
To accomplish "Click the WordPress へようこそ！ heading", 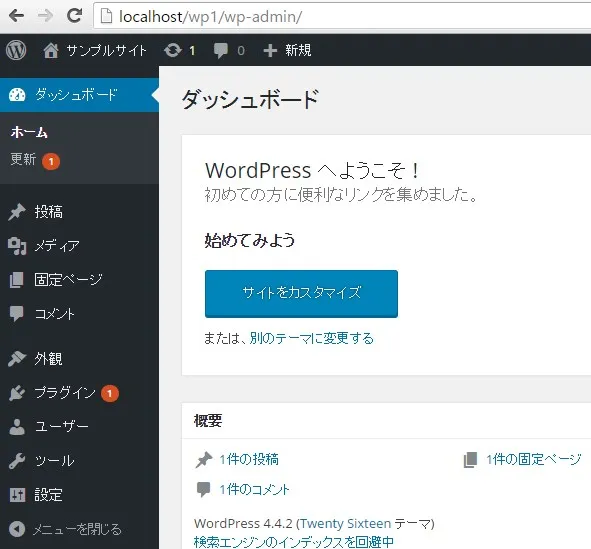I will pyautogui.click(x=312, y=171).
